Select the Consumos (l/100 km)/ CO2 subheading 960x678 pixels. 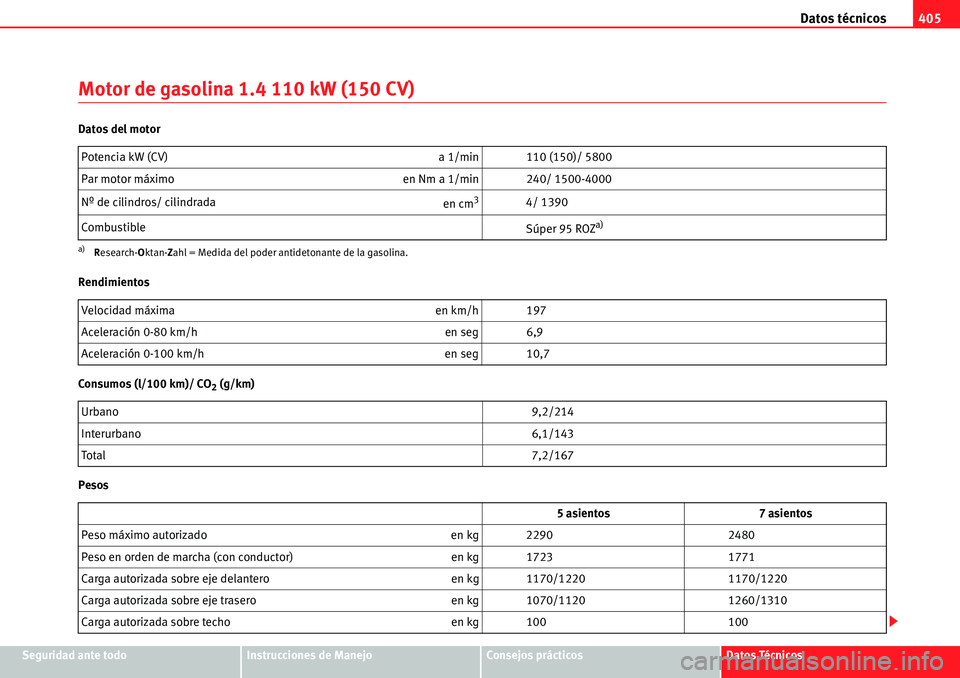coord(166,385)
